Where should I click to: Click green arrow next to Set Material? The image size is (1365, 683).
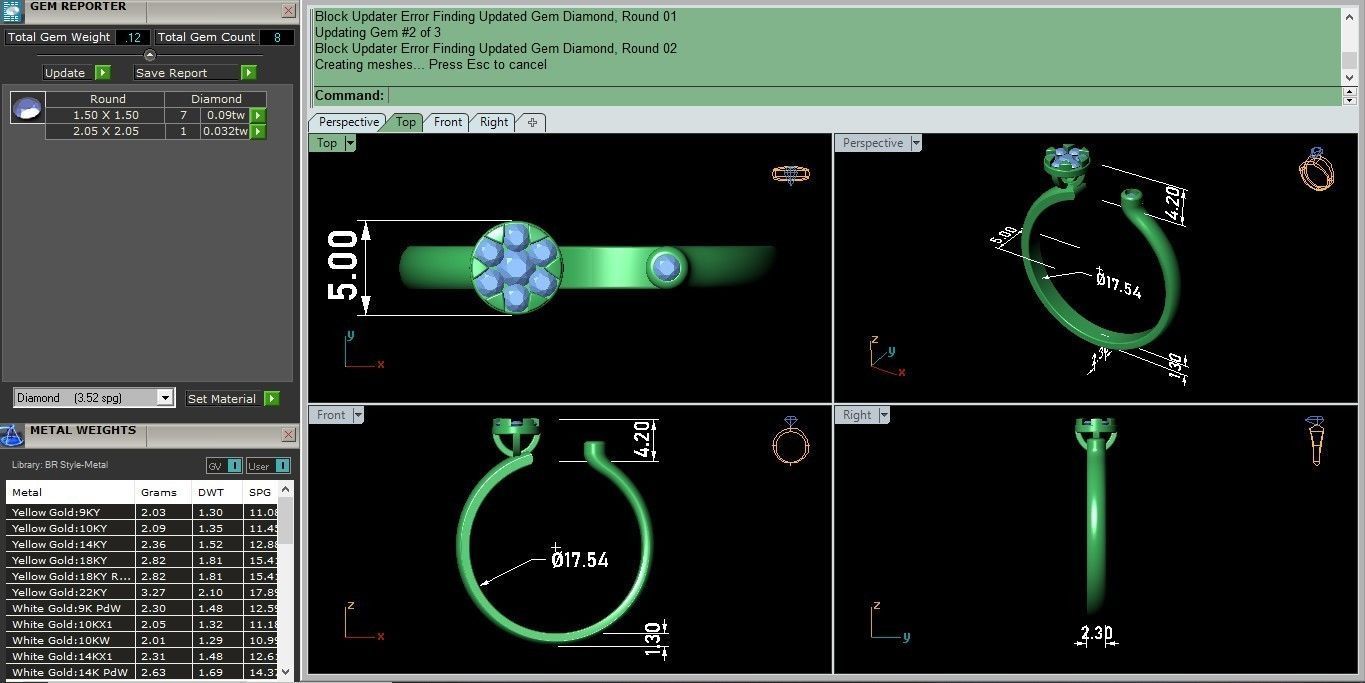[272, 398]
